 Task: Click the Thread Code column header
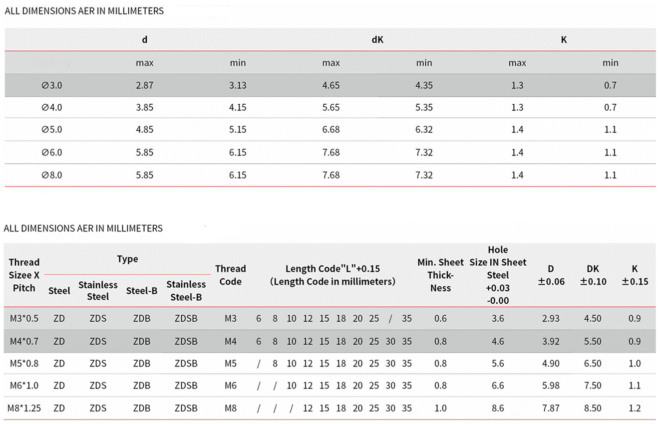coord(230,275)
